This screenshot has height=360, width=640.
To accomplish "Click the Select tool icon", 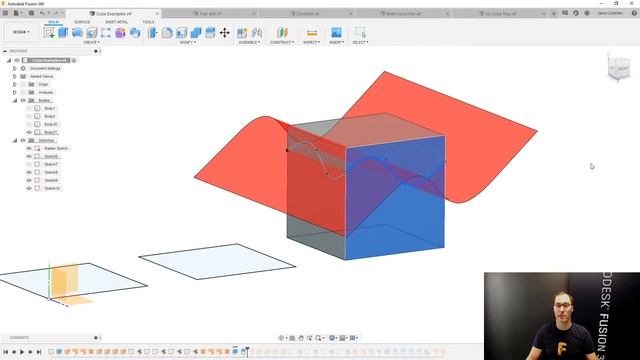I will 360,33.
